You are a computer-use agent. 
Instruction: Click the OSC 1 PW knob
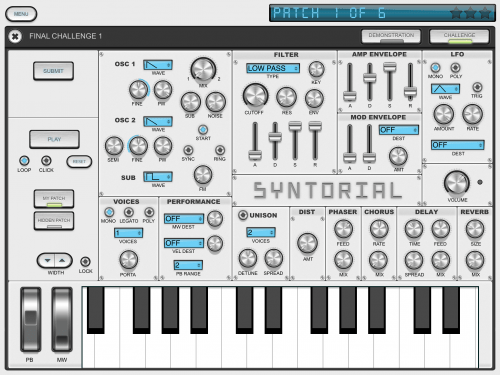[x=163, y=90]
